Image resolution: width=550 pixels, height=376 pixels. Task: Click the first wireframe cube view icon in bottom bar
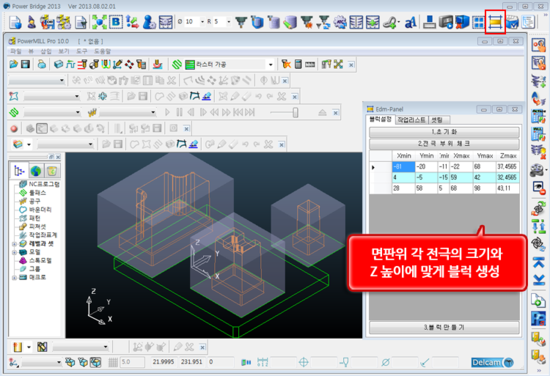(70, 362)
